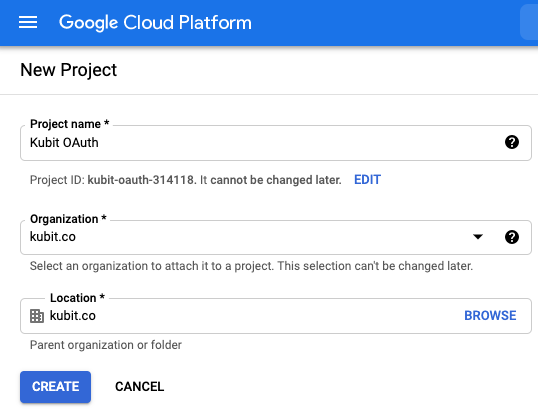This screenshot has height=412, width=538.
Task: Open the Project name help icon
Action: click(512, 142)
